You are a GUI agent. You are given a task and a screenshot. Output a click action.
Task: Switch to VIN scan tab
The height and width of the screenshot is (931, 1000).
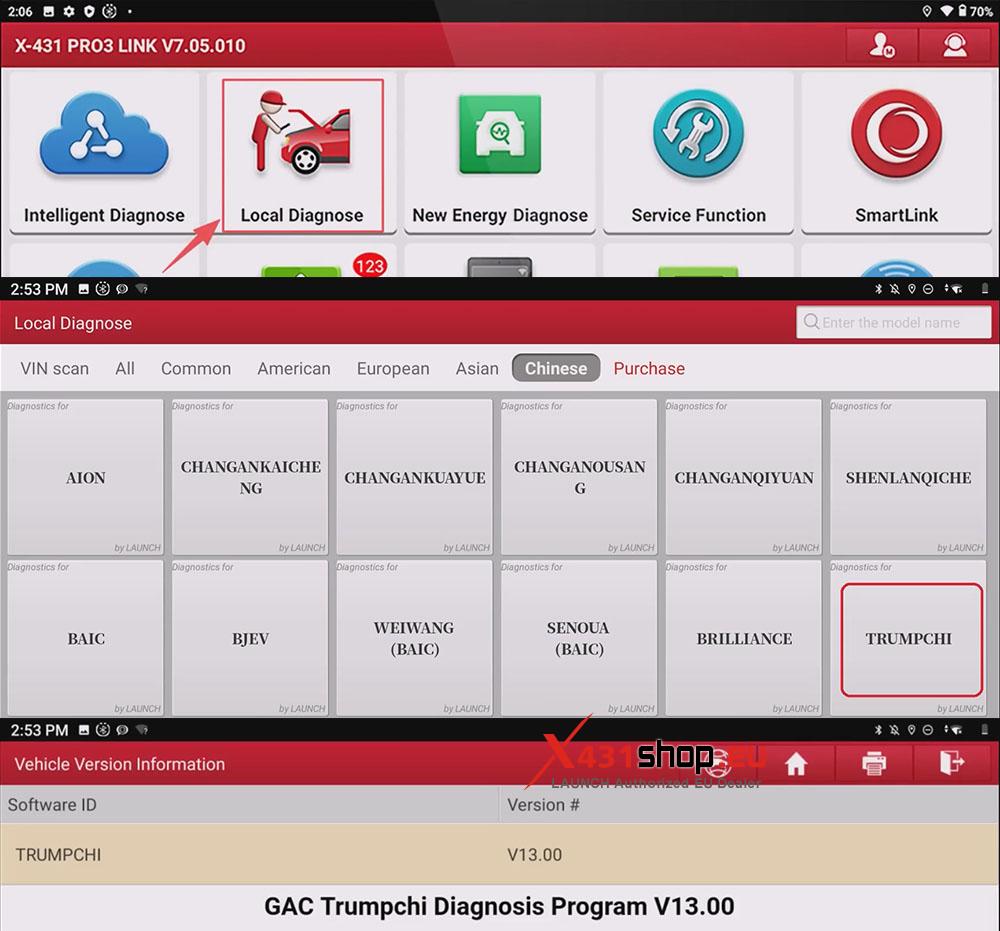pos(54,369)
